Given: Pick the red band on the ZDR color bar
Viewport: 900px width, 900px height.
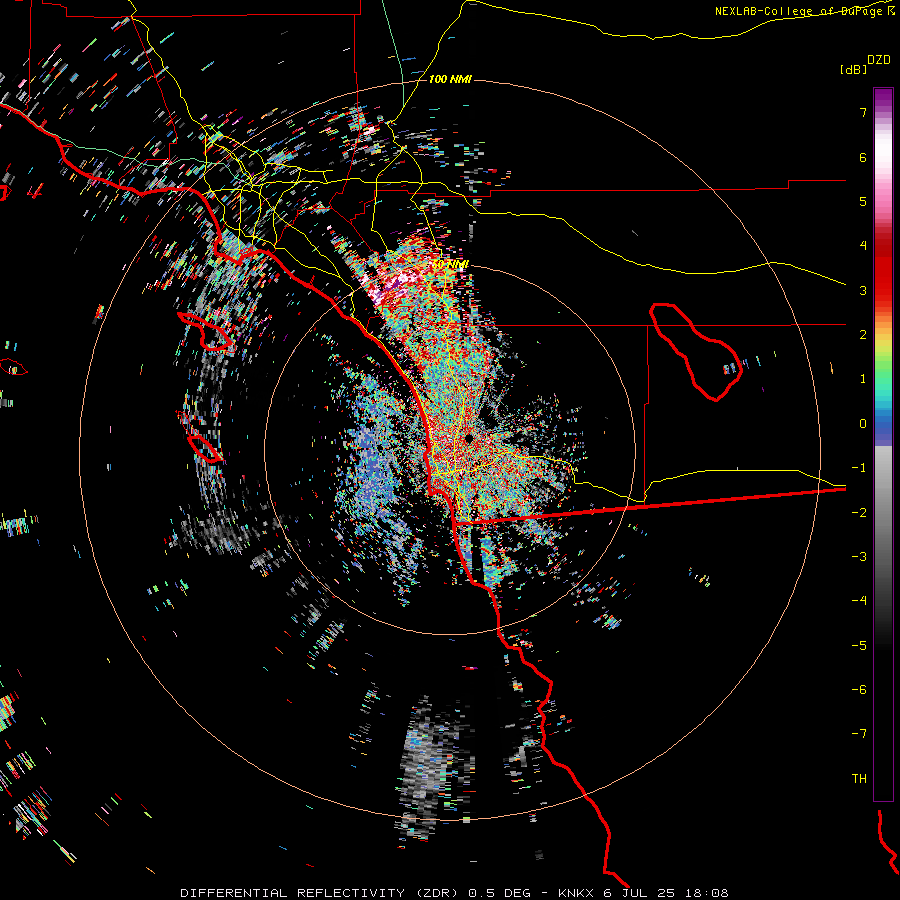Looking at the screenshot, I should 883,278.
